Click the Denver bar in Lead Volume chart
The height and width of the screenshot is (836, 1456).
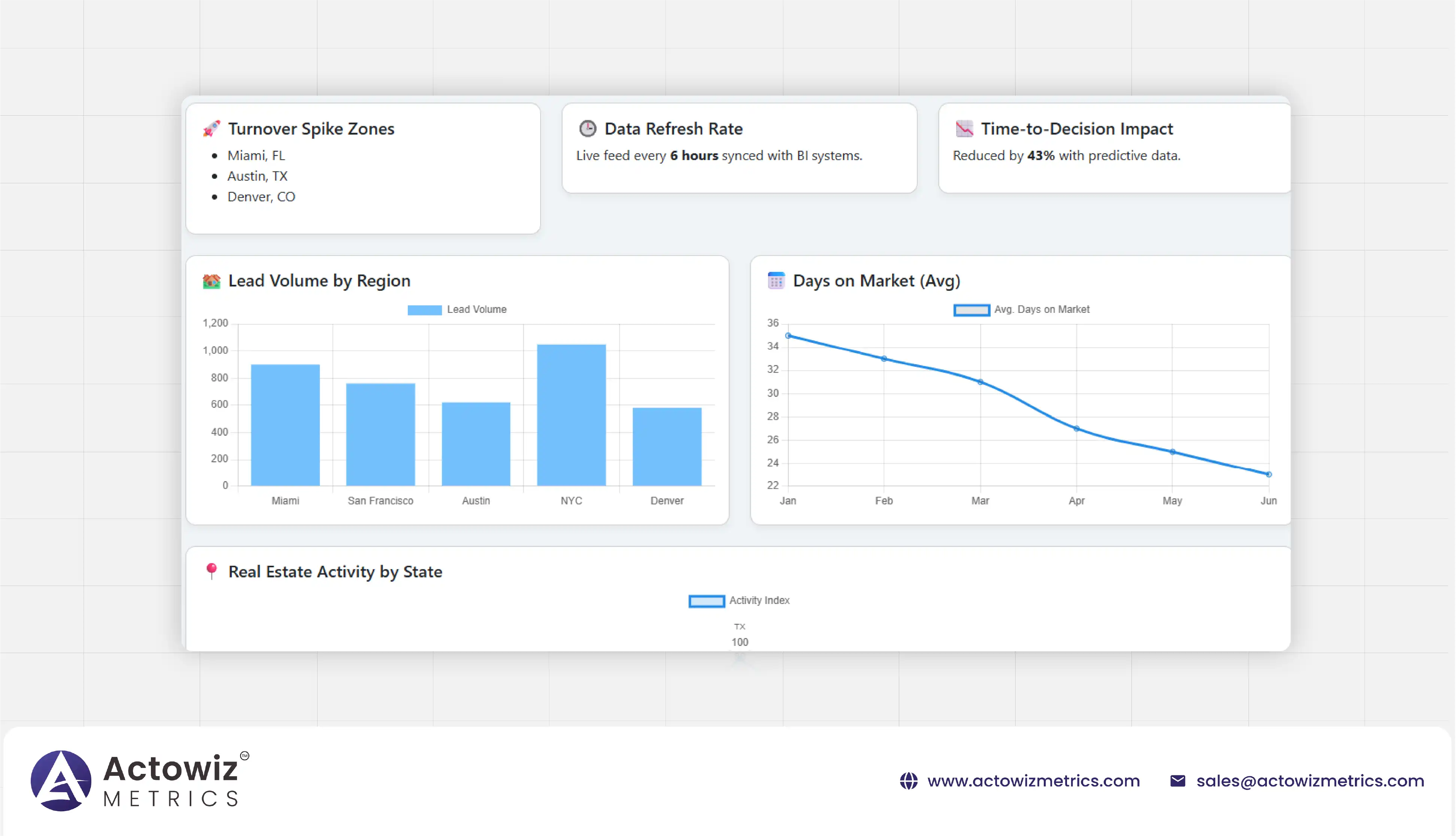pos(667,446)
